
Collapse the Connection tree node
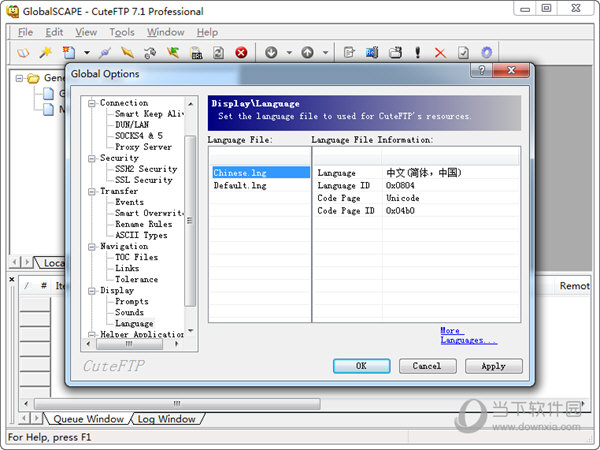coord(91,103)
